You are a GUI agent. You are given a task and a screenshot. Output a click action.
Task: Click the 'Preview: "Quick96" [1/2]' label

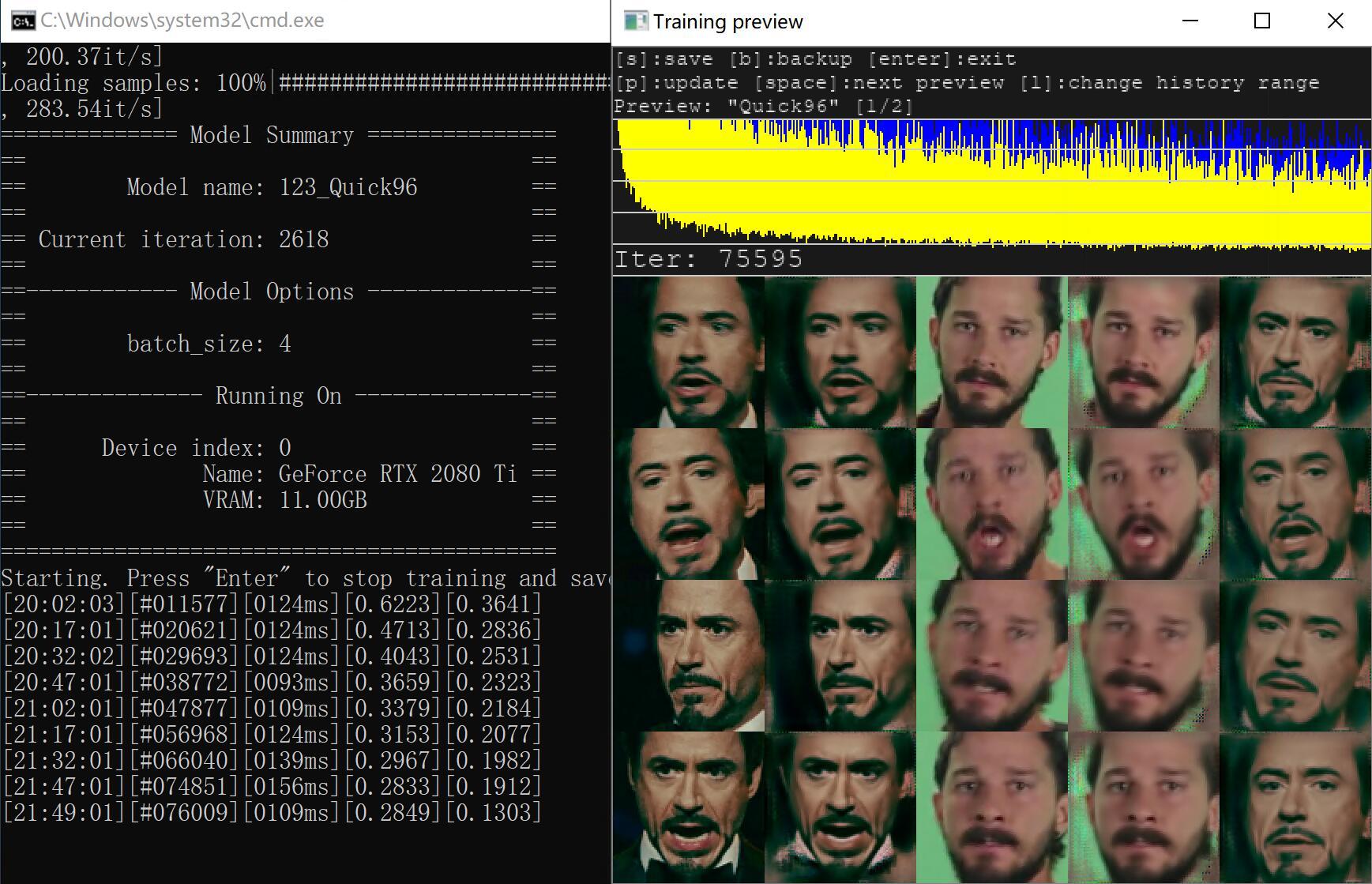point(764,107)
